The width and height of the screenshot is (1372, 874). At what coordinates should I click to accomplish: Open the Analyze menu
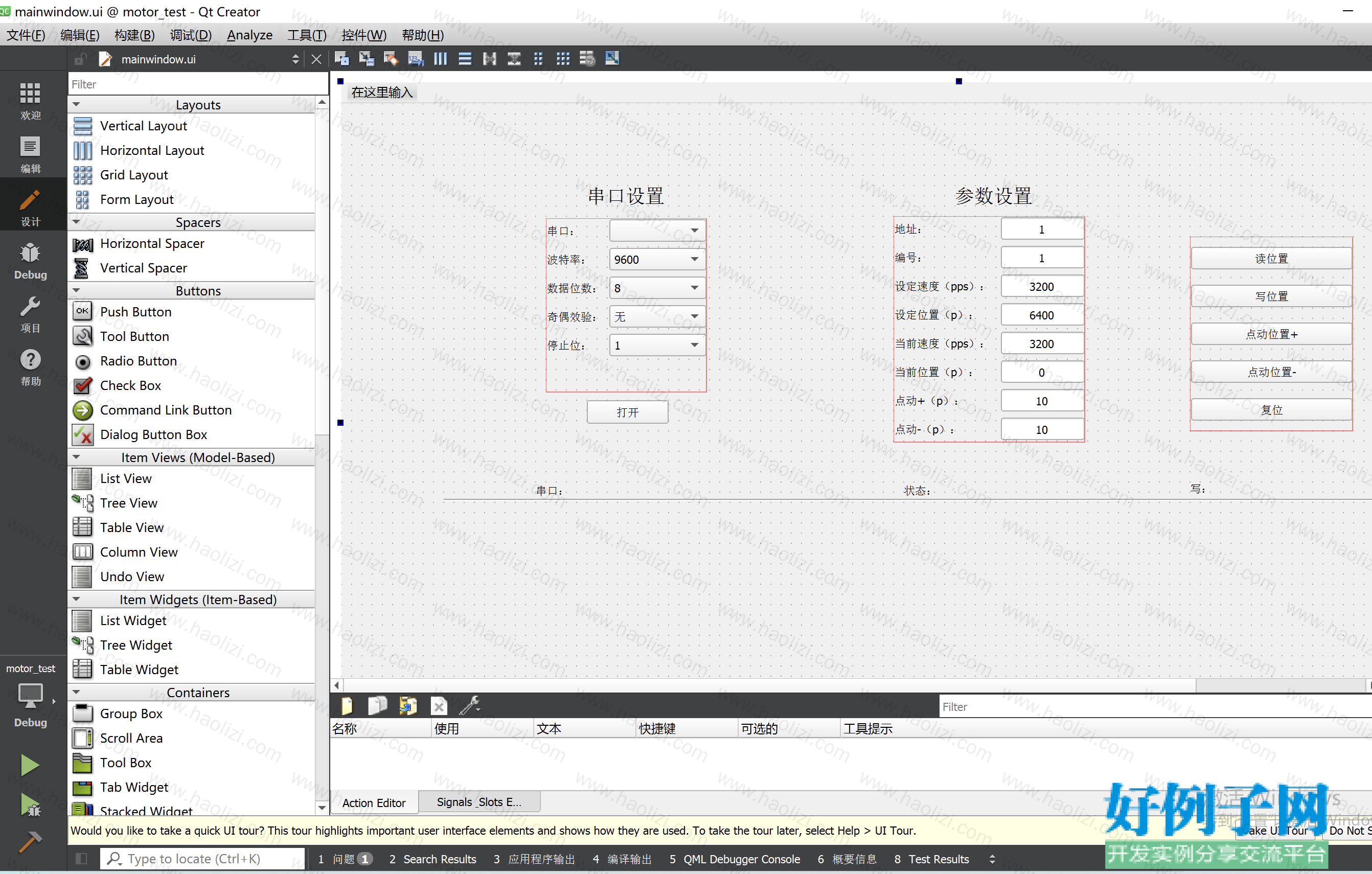tap(249, 35)
